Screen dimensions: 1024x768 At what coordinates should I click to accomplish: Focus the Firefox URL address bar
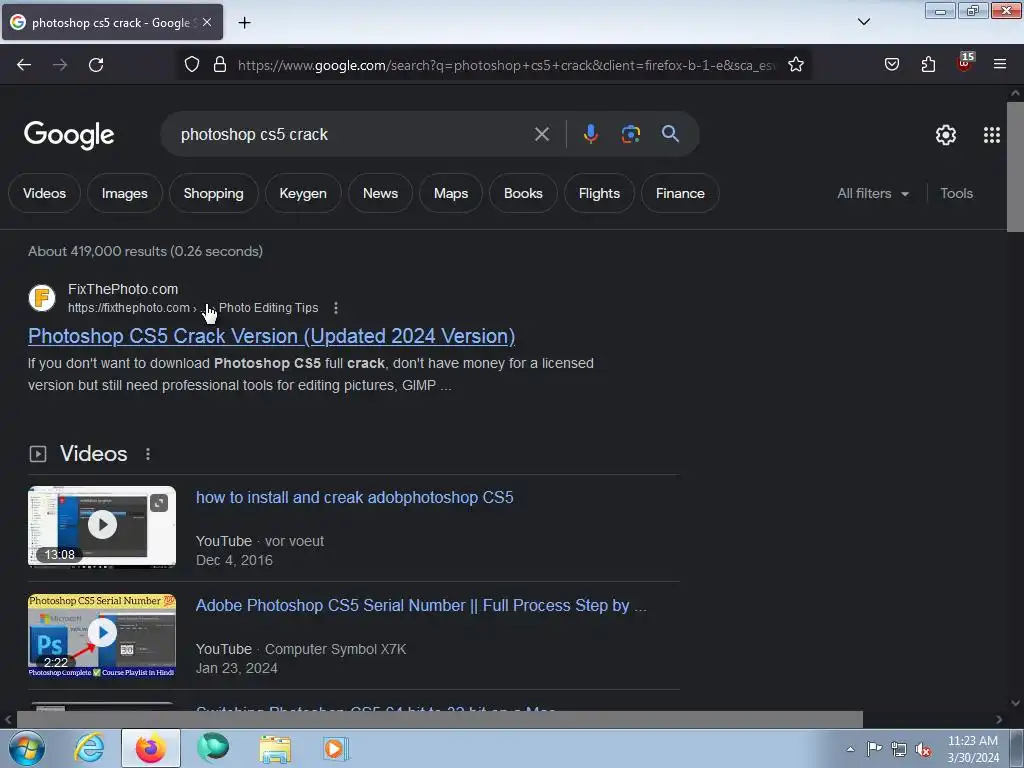[x=507, y=65]
